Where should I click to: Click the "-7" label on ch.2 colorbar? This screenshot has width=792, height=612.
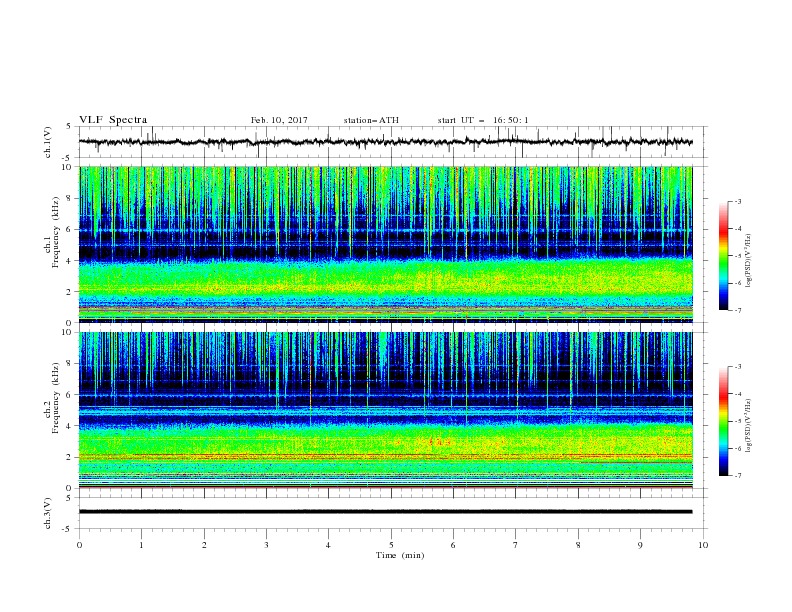(737, 475)
